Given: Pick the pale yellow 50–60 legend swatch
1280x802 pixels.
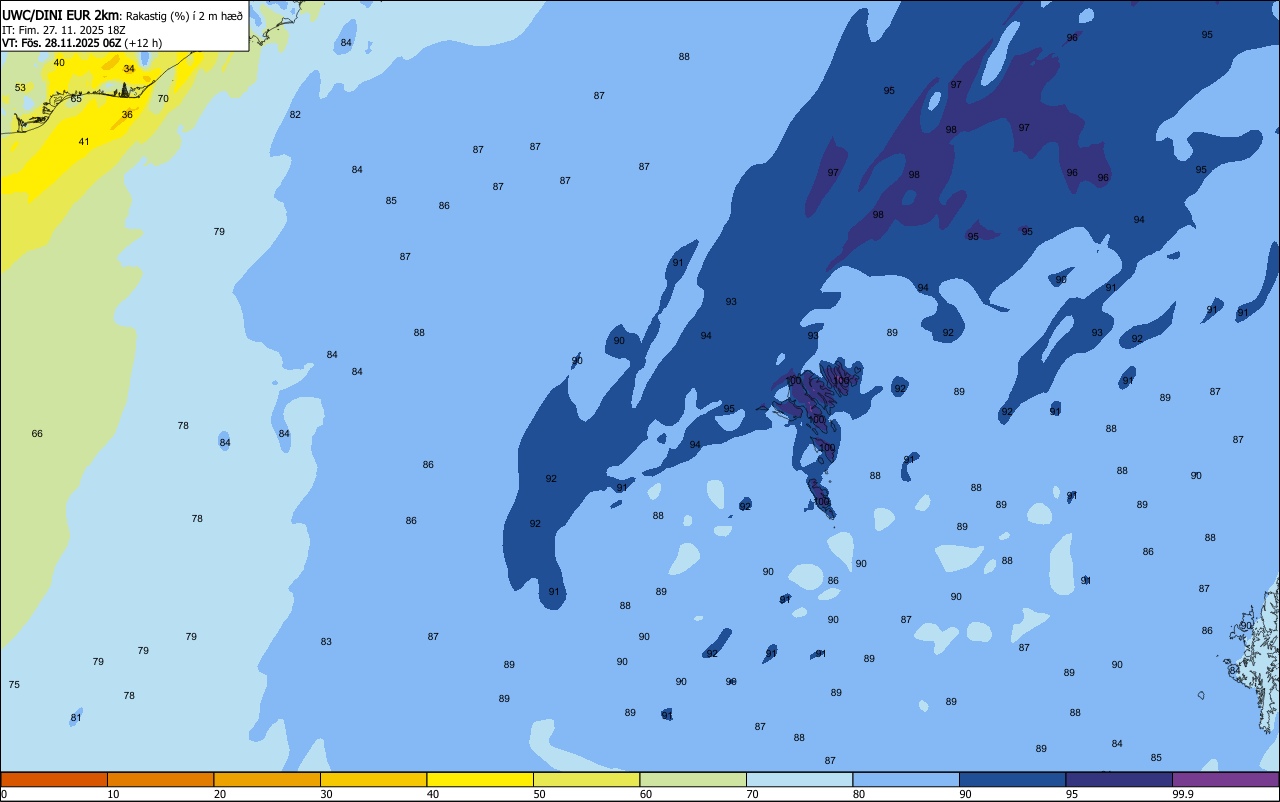Looking at the screenshot, I should pyautogui.click(x=586, y=779).
